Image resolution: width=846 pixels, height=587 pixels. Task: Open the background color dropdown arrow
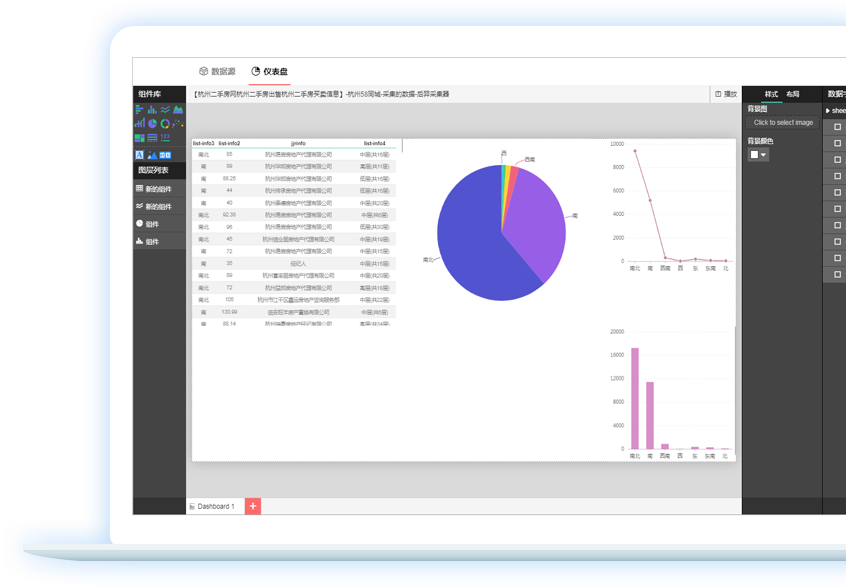pos(764,155)
